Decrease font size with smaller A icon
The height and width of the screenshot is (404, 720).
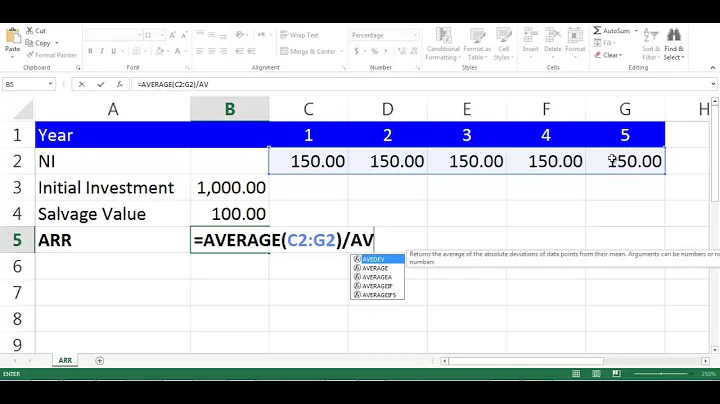pos(184,35)
